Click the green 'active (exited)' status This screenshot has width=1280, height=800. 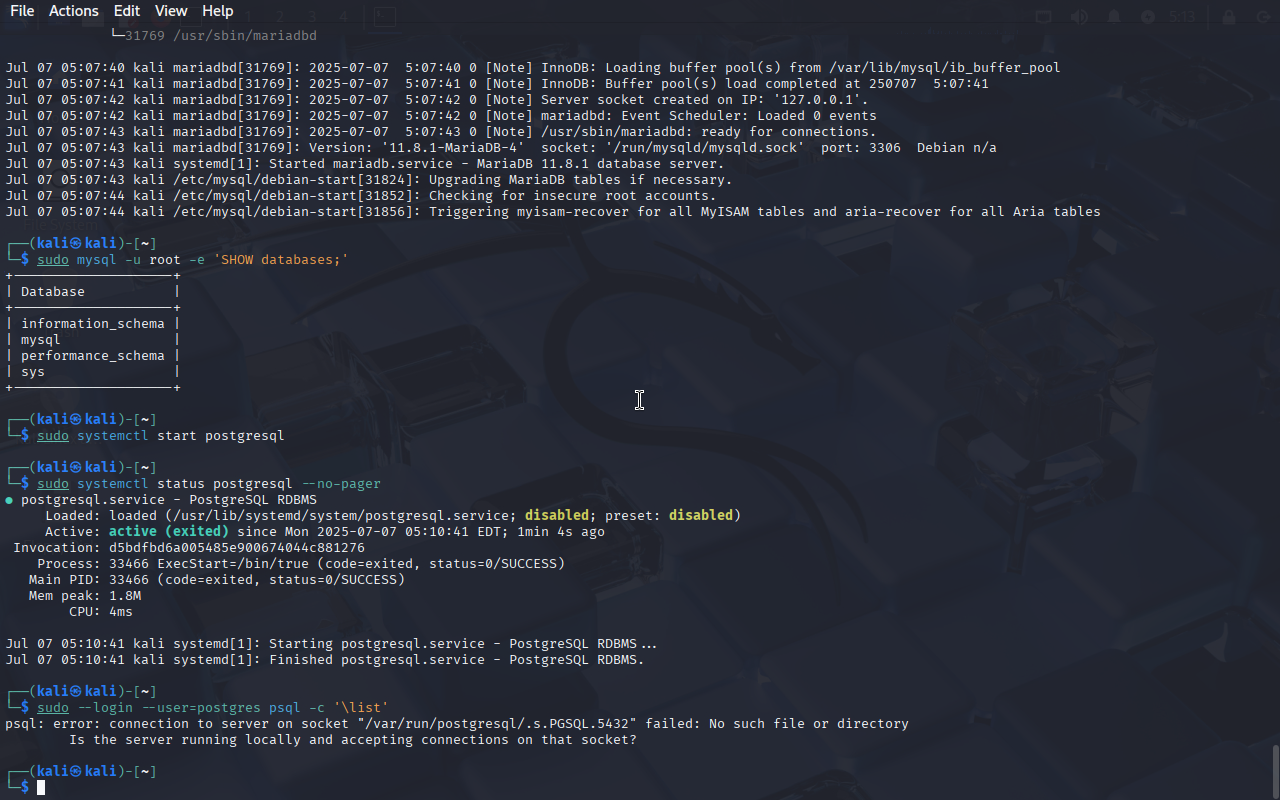click(x=169, y=532)
